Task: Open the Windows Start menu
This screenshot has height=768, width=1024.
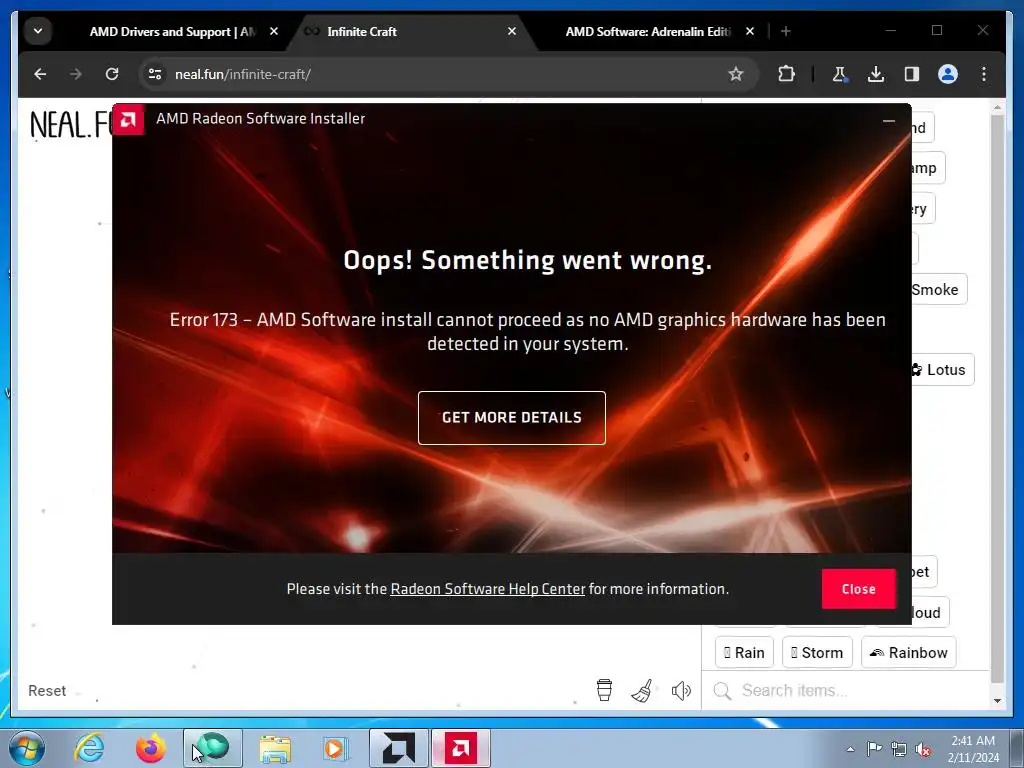Action: (27, 748)
